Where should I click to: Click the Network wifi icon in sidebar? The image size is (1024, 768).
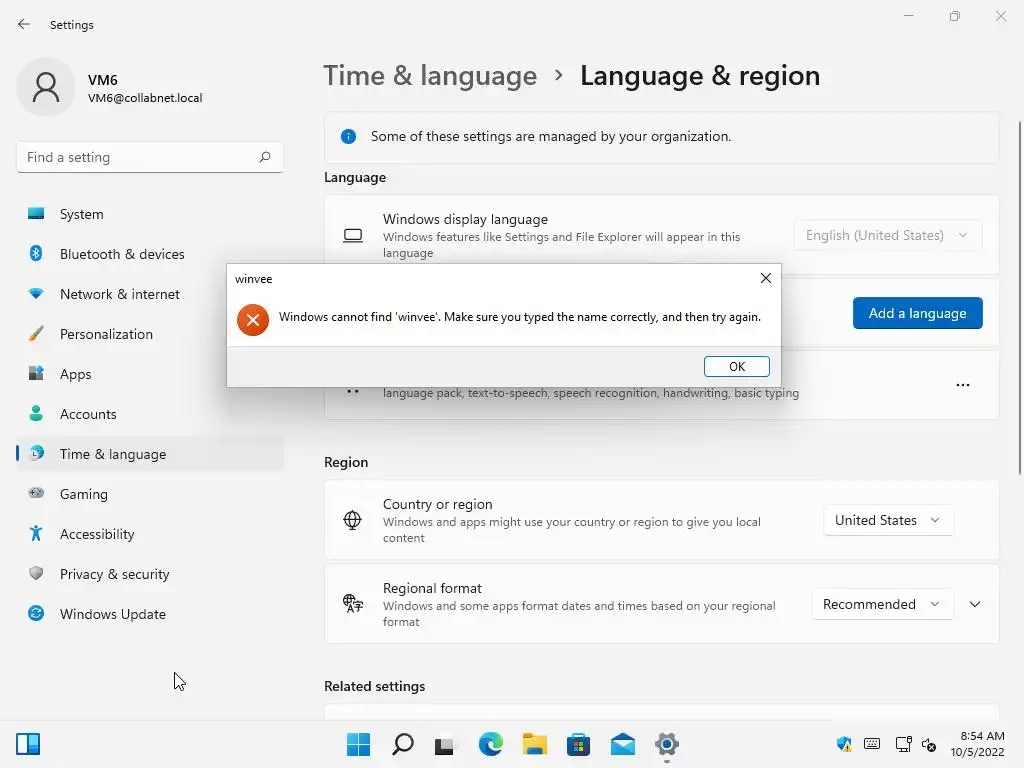click(x=36, y=294)
